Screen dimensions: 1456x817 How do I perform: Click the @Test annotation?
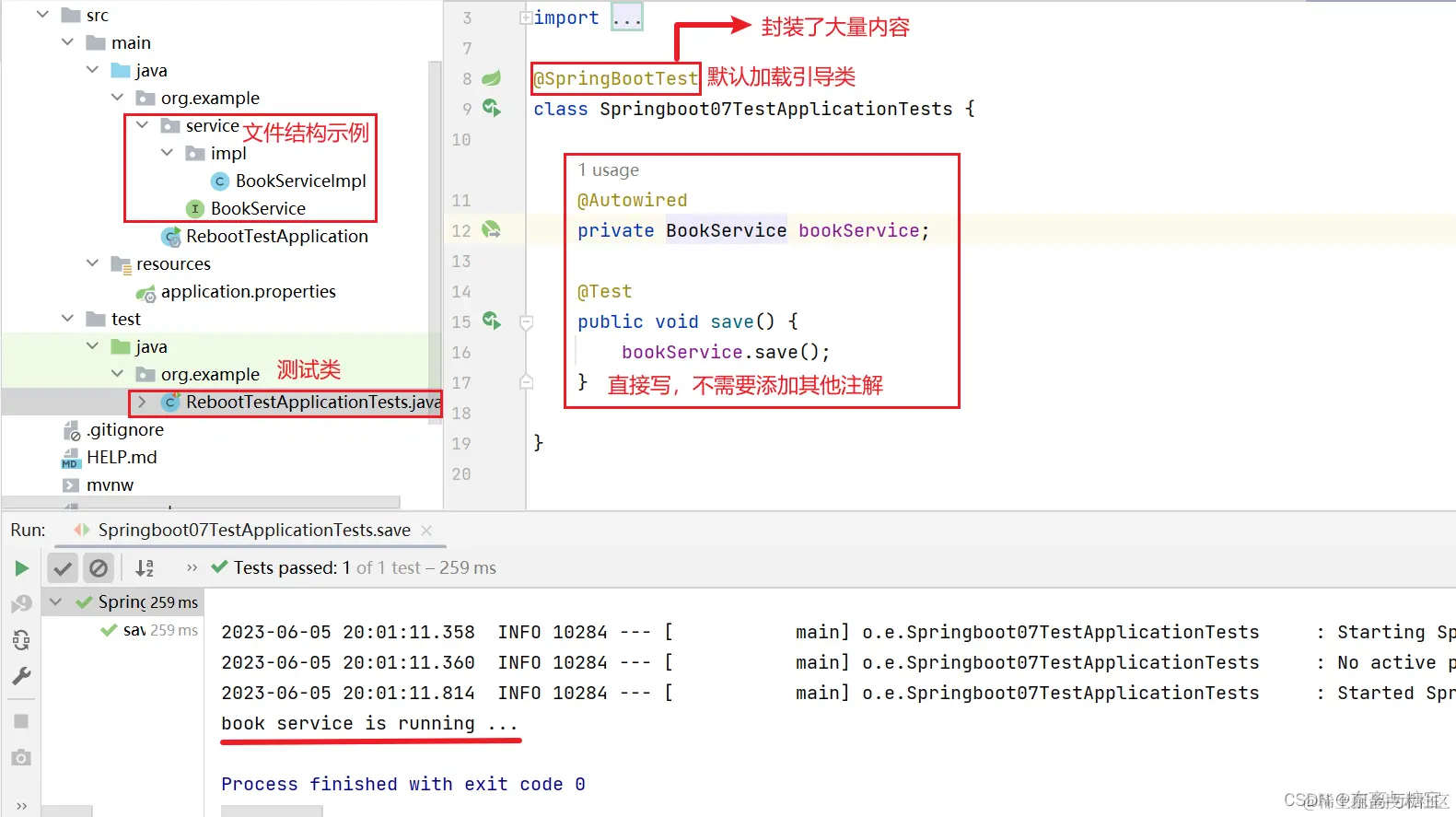(x=604, y=291)
